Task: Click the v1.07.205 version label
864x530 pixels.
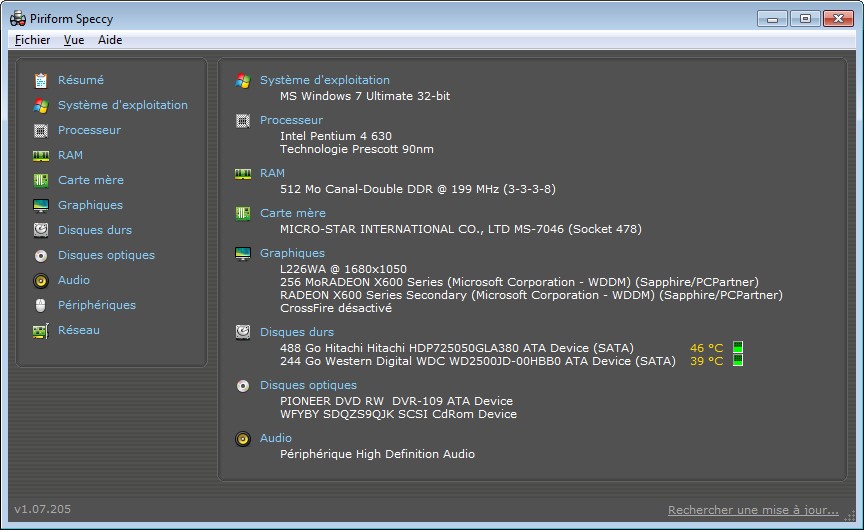Action: (x=42, y=509)
